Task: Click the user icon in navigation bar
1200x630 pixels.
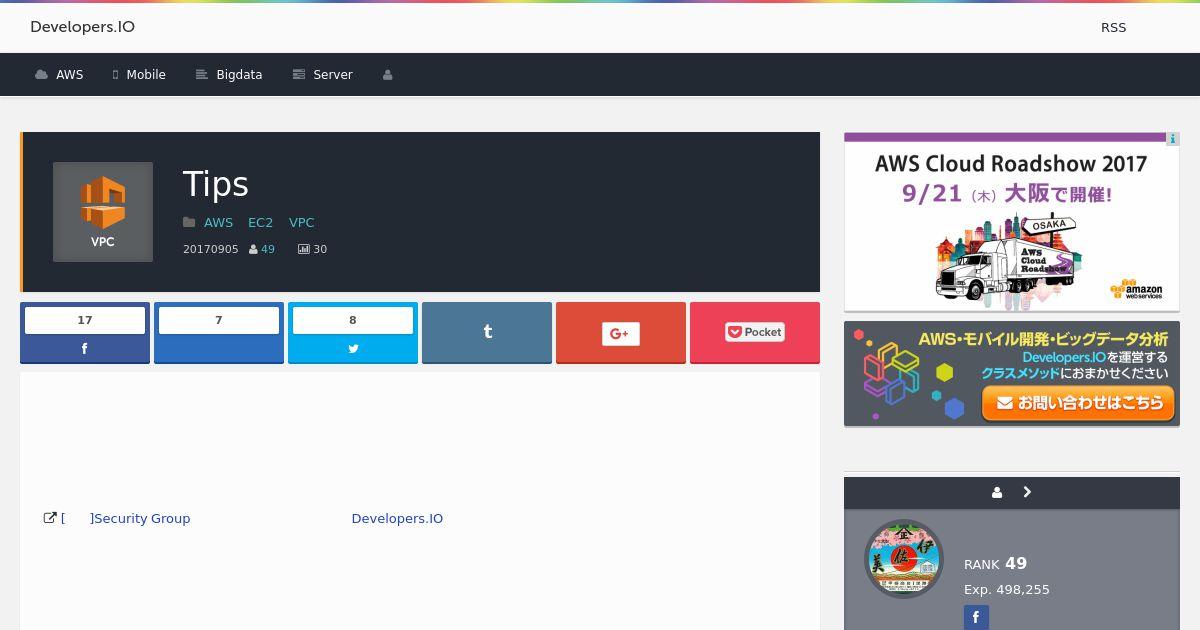Action: (x=388, y=75)
